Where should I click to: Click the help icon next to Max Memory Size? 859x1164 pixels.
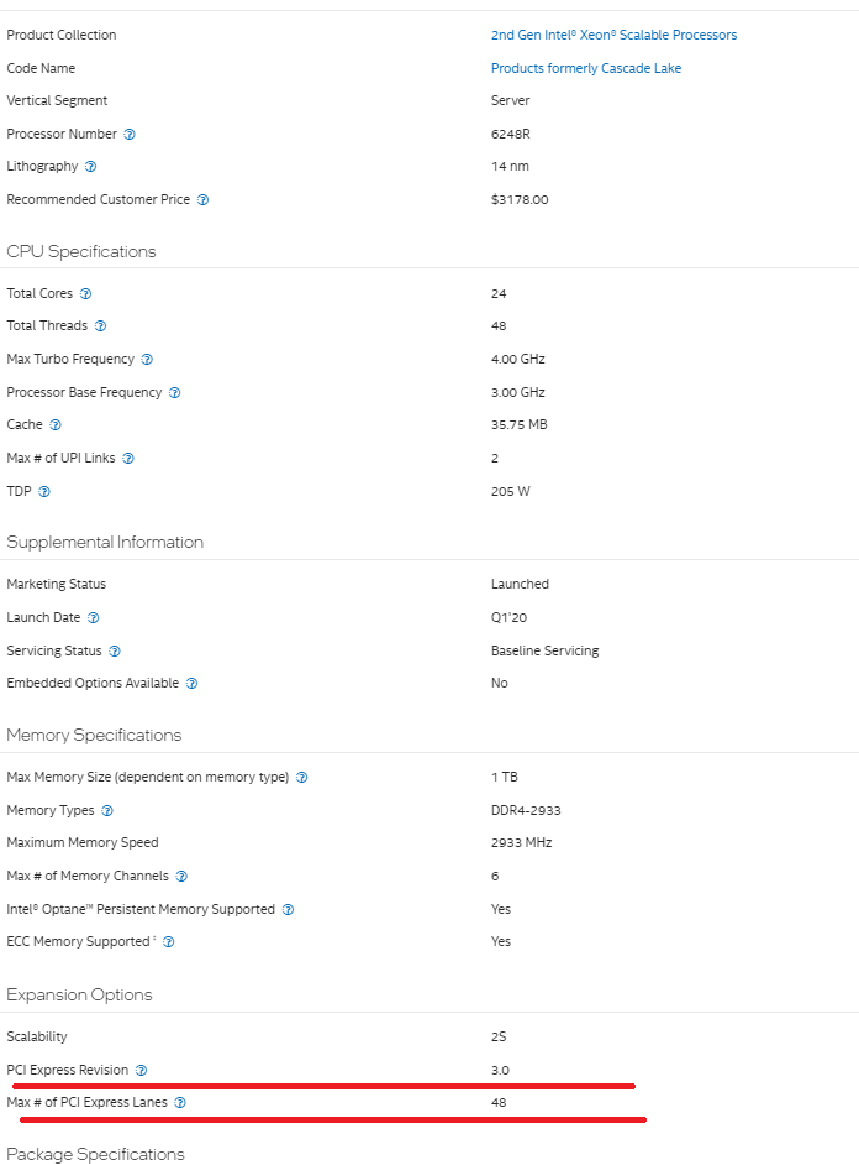pyautogui.click(x=301, y=777)
